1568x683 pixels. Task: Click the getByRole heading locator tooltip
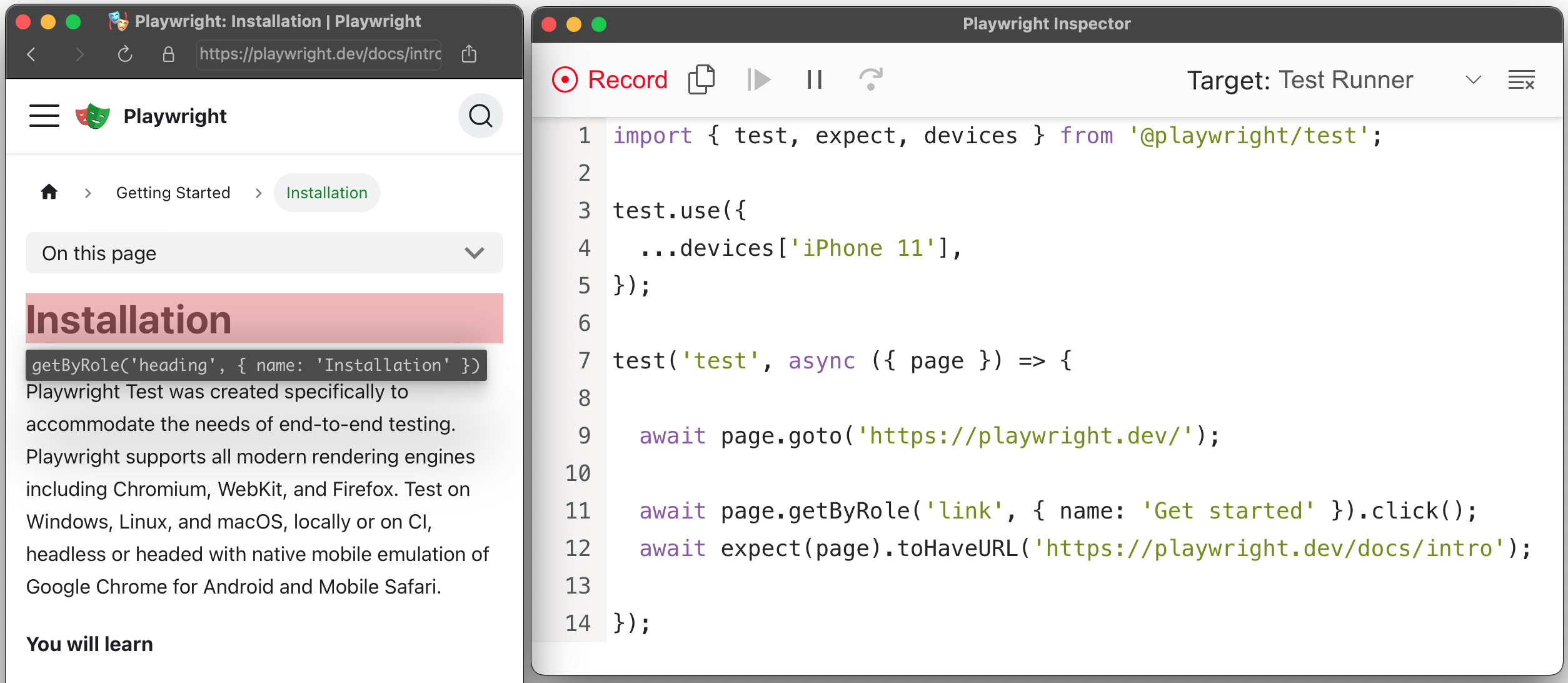tap(256, 365)
